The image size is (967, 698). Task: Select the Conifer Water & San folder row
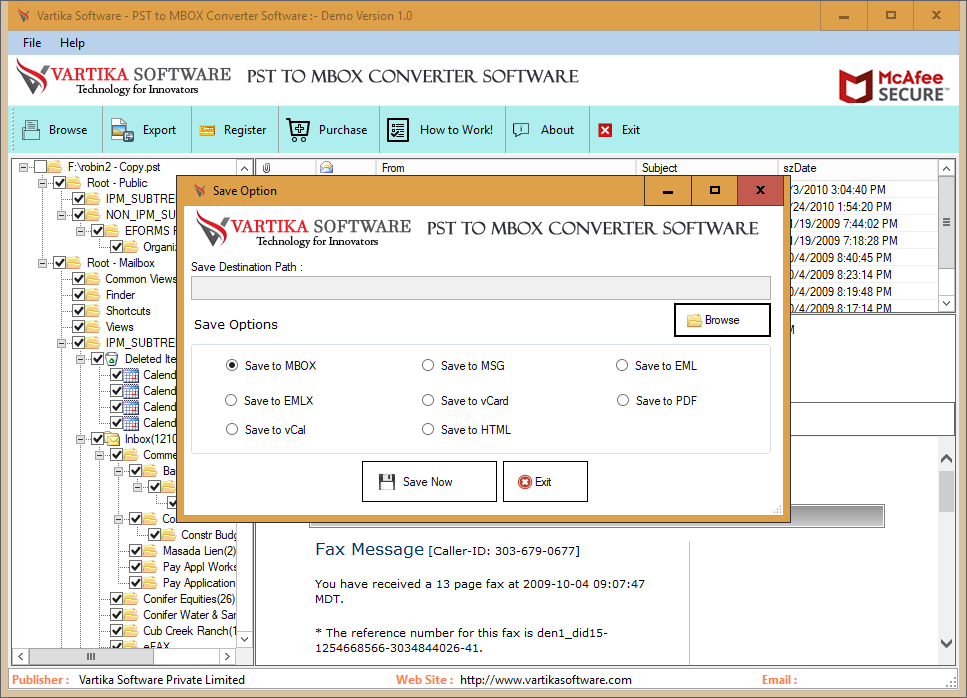click(x=189, y=615)
